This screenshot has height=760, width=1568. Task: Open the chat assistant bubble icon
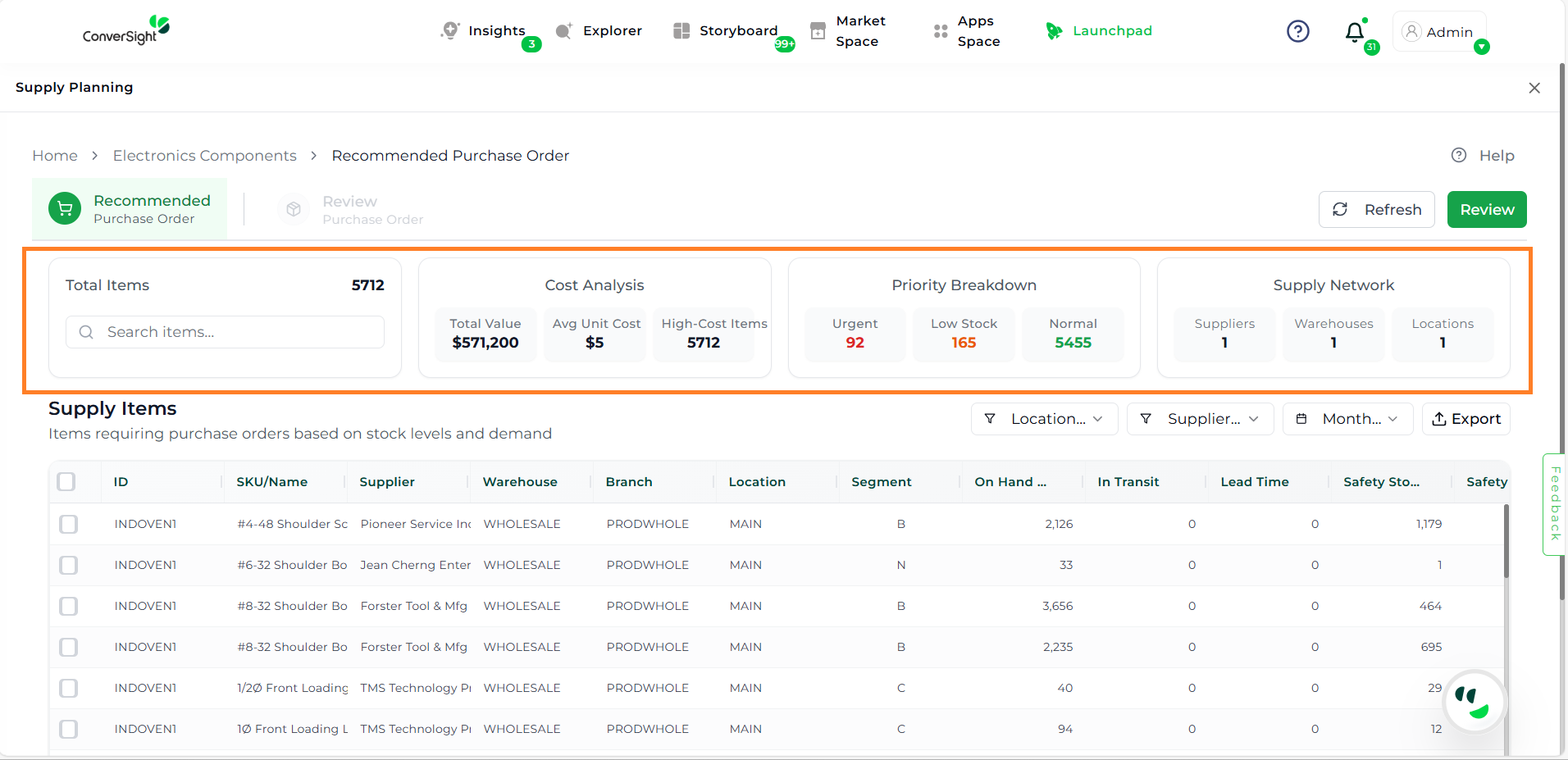click(1475, 702)
